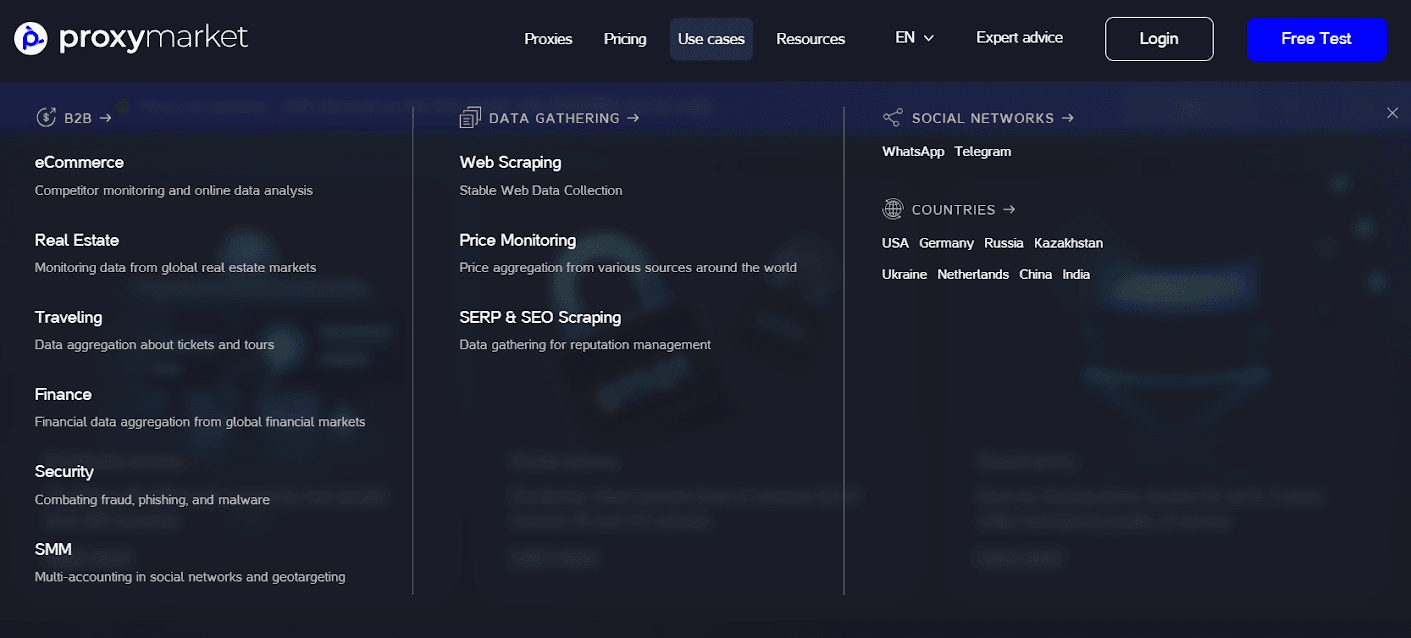Open the Web Scraping use case
This screenshot has height=638, width=1411.
pyautogui.click(x=510, y=162)
